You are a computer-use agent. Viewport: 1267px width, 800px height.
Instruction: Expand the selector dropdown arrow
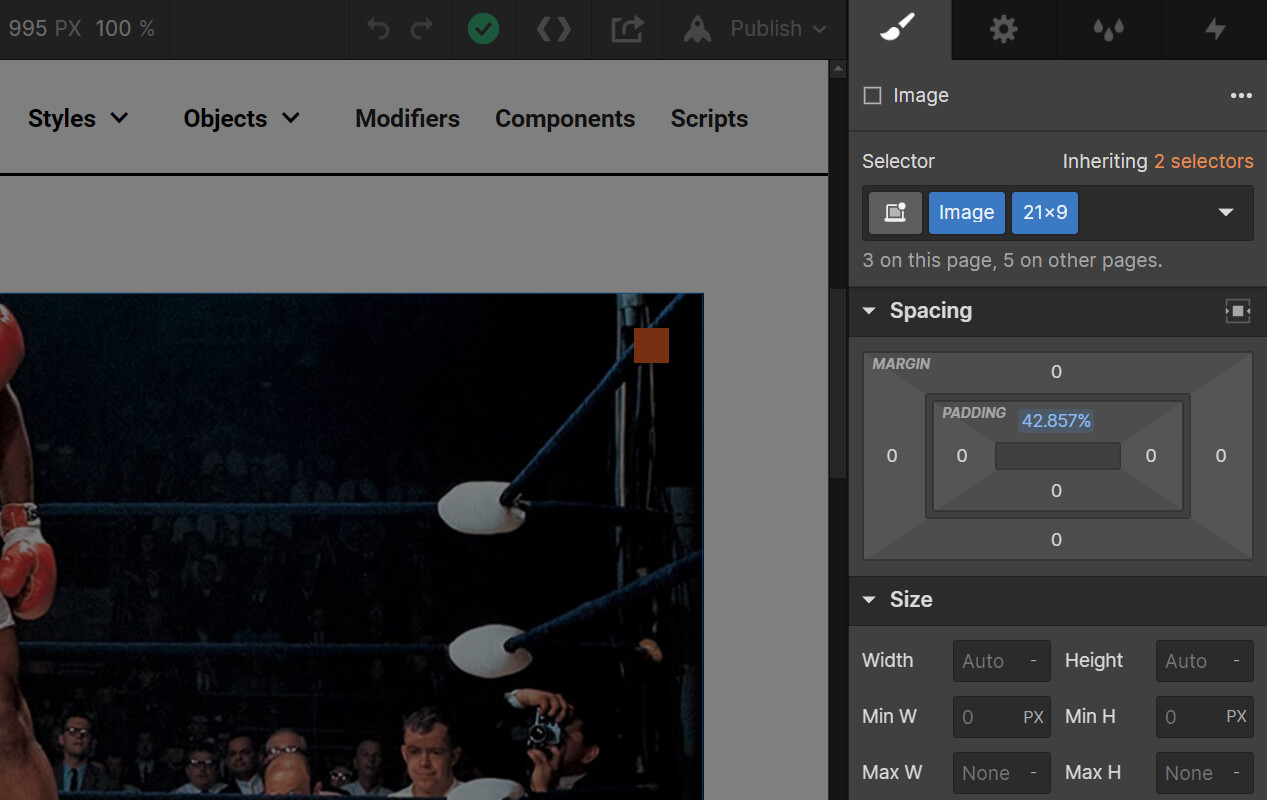(1225, 213)
